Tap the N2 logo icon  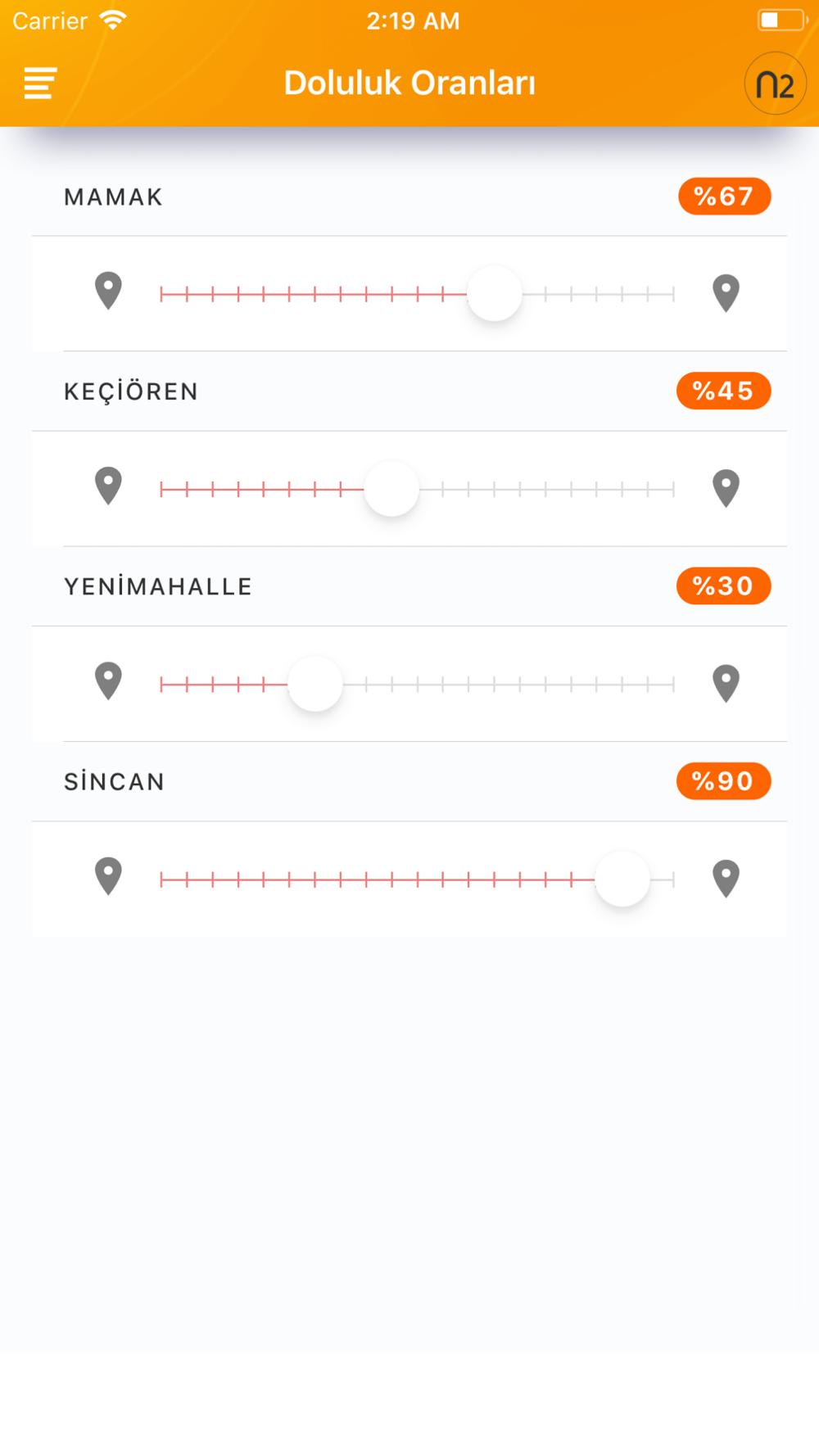(775, 84)
